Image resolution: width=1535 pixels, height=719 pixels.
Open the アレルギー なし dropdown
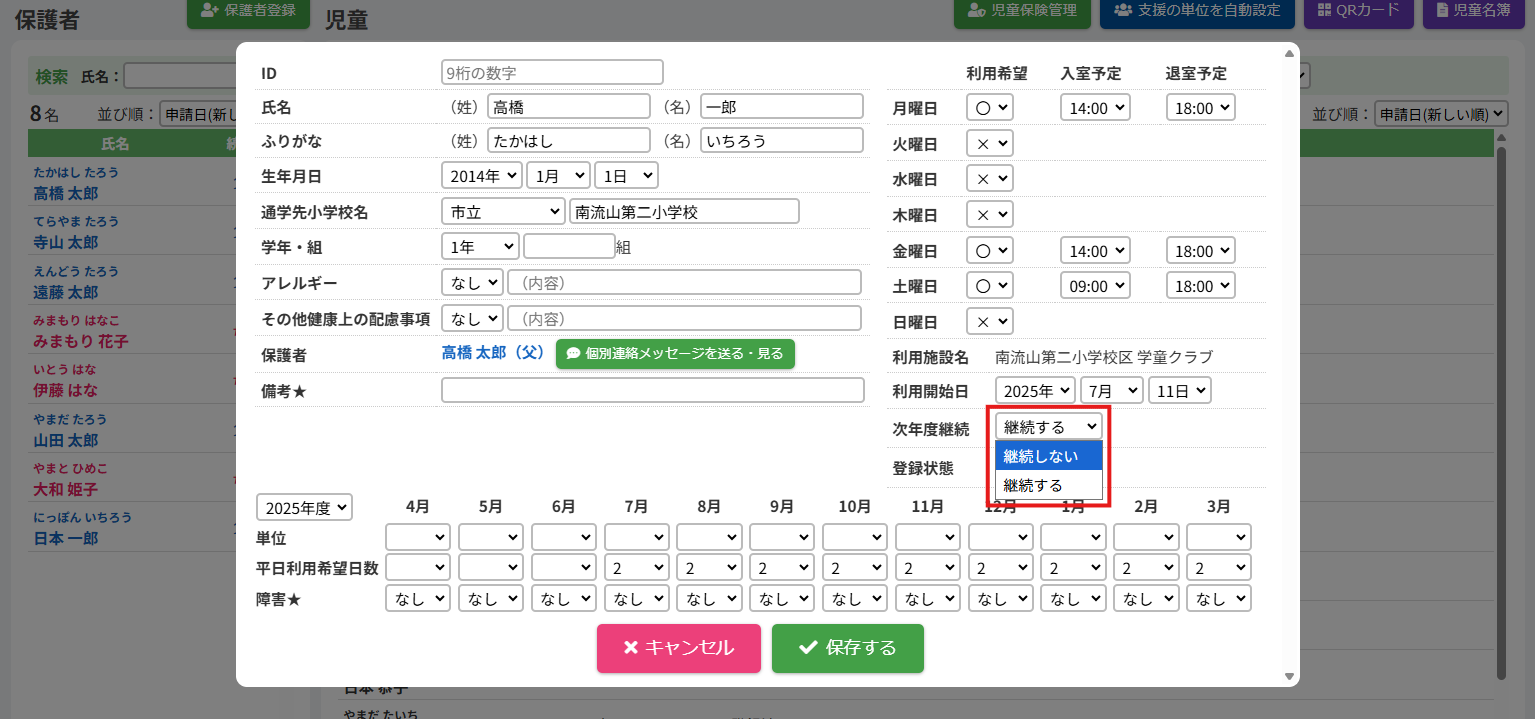pyautogui.click(x=471, y=283)
